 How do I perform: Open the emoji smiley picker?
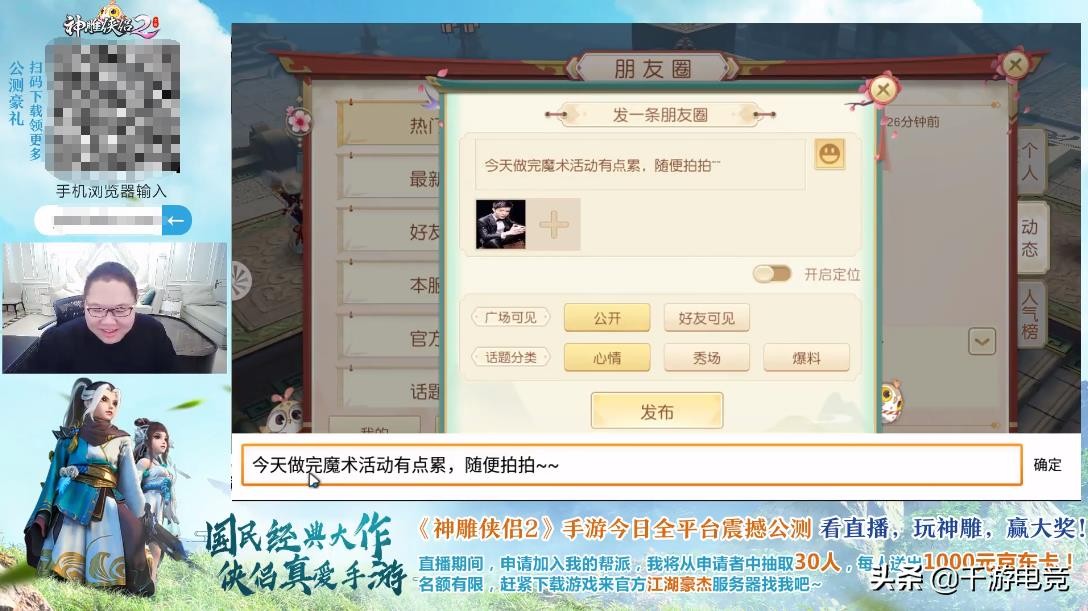tap(830, 154)
